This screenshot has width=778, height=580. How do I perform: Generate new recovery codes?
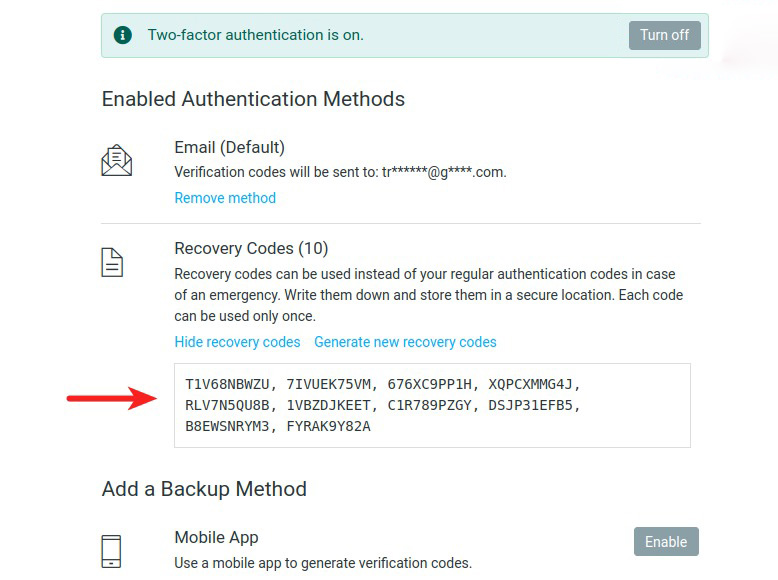pos(405,342)
